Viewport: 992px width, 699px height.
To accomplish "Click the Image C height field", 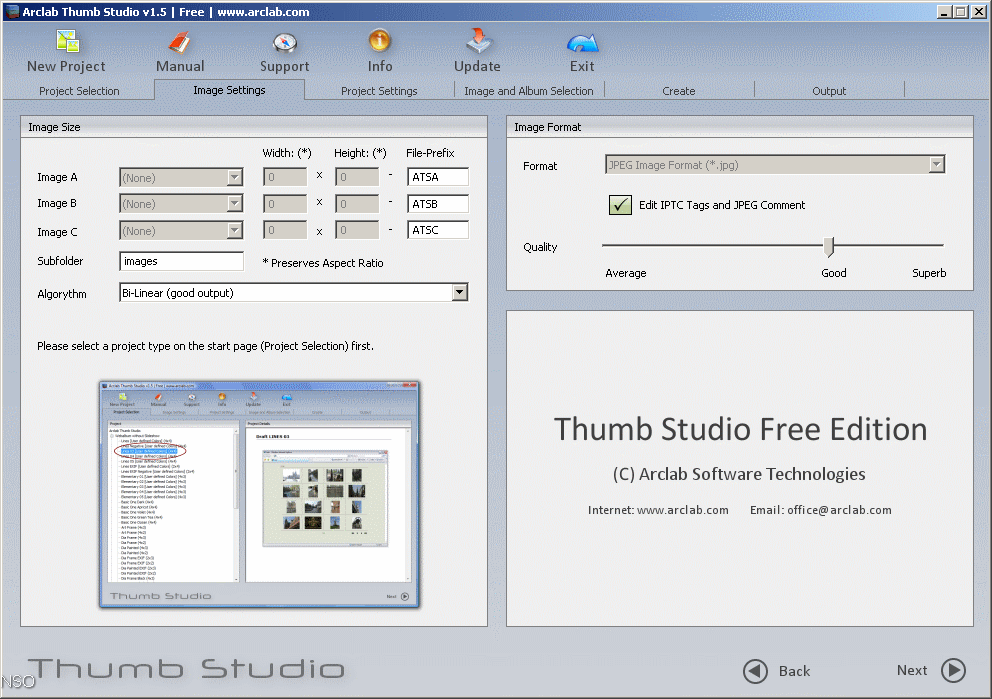I will click(357, 230).
